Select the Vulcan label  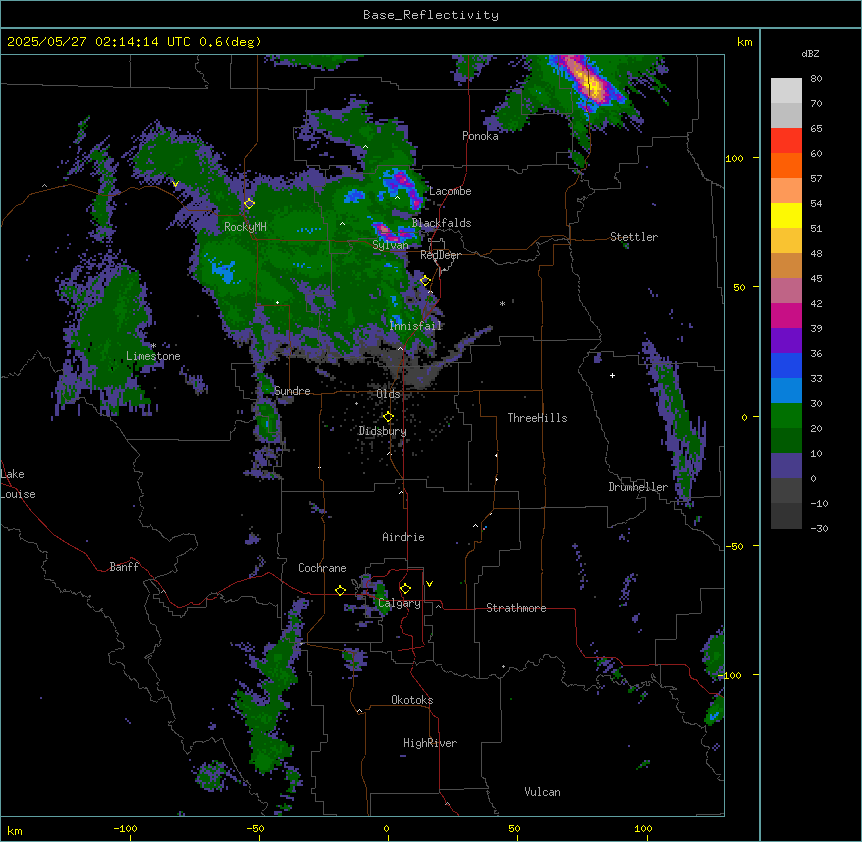pyautogui.click(x=543, y=792)
